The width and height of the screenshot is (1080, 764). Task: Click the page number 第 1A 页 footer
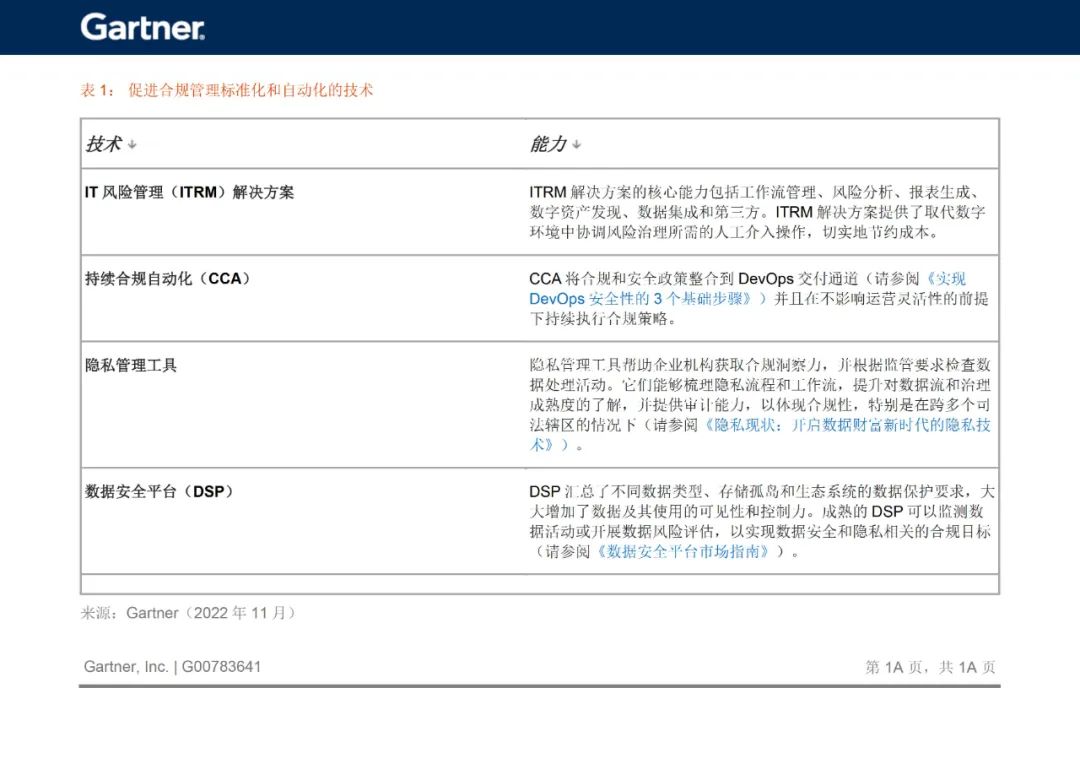tap(930, 667)
